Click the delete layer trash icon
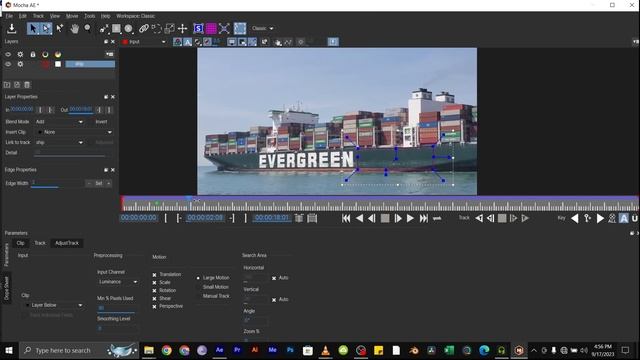 pos(27,85)
